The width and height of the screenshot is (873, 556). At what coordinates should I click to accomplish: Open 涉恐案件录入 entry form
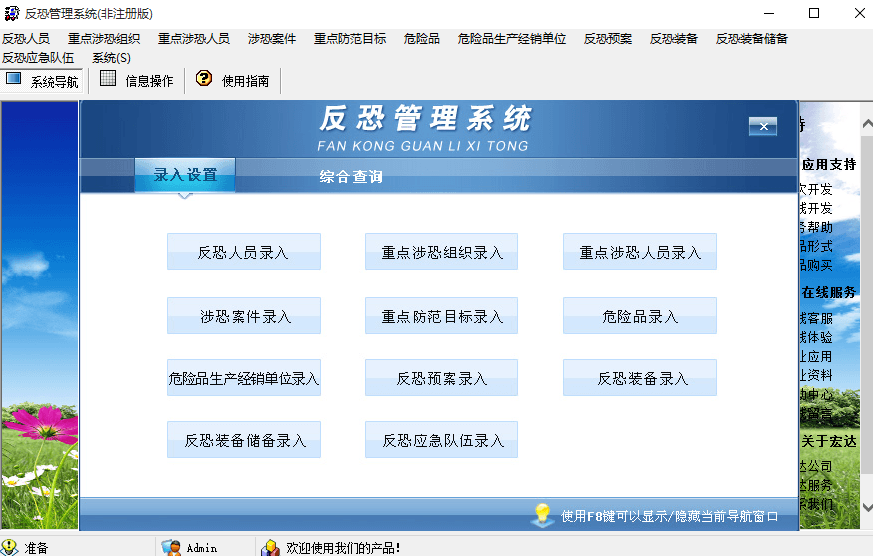243,316
